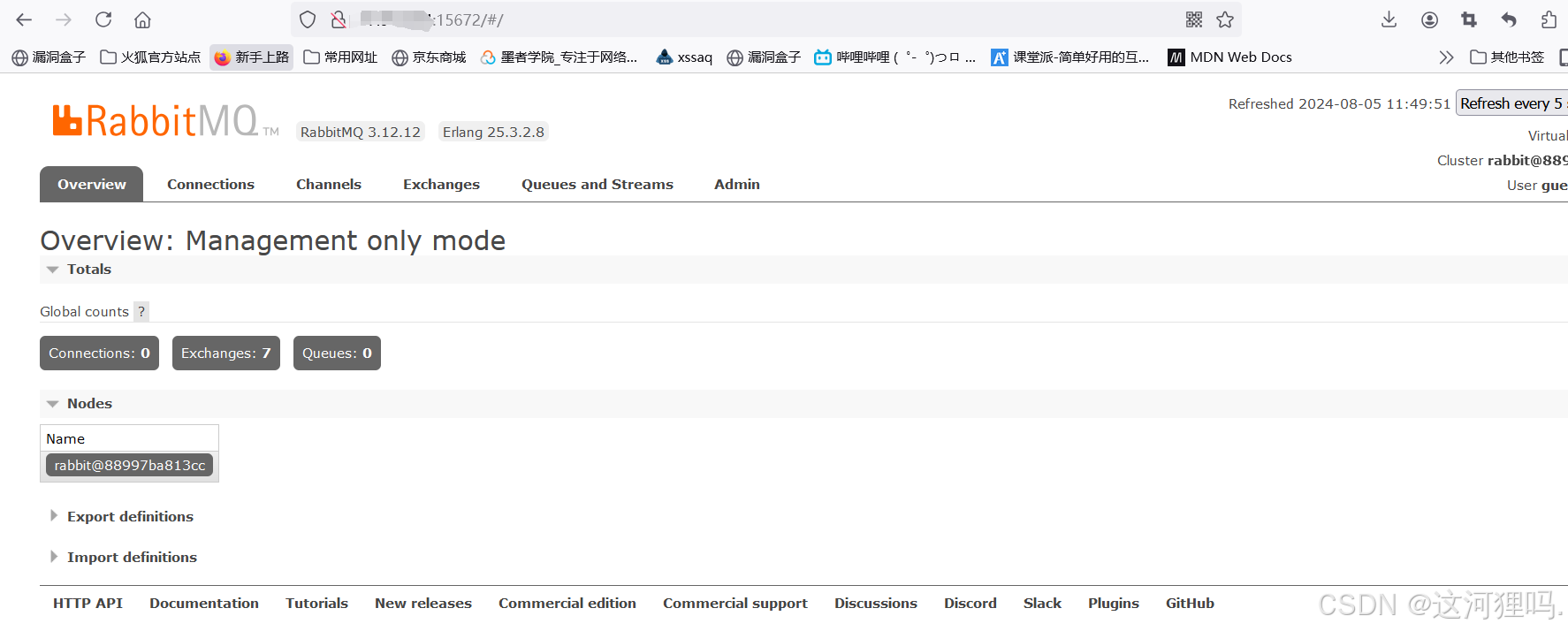Reload the page with refresh icon
The image size is (1568, 631).
103,19
